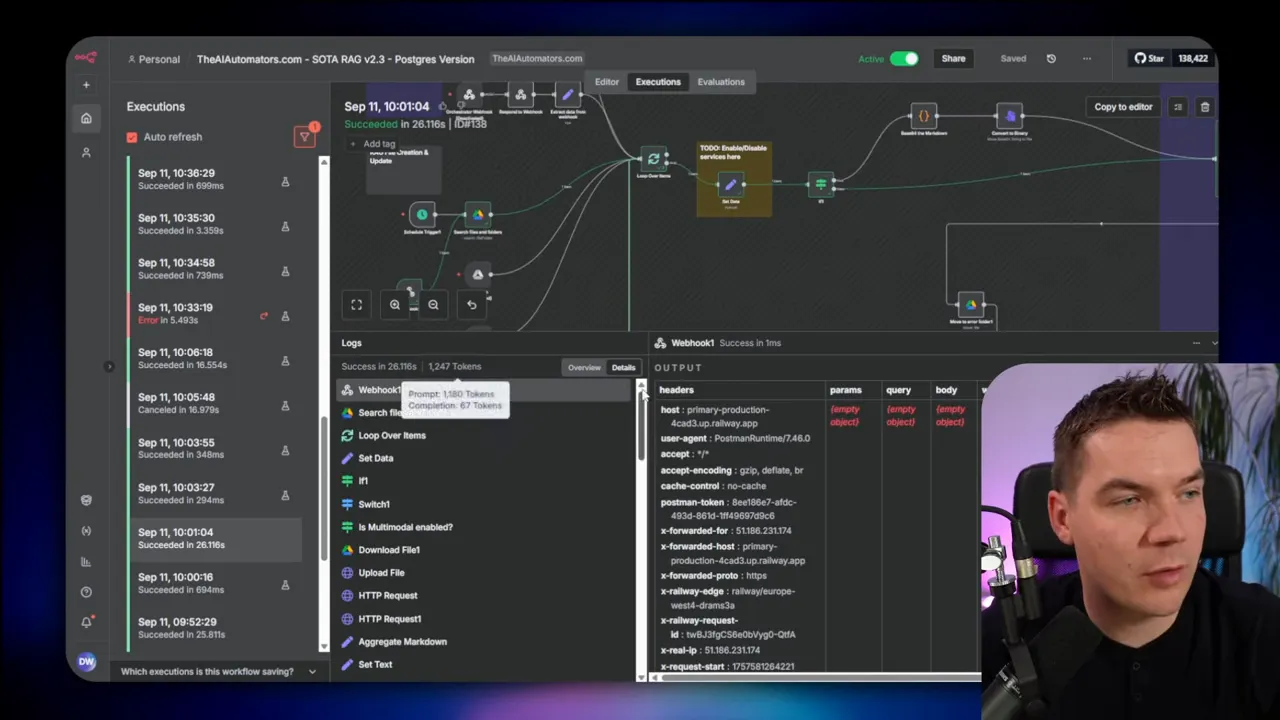This screenshot has width=1280, height=720.
Task: Click the Personal project breadcrumb link
Action: pyautogui.click(x=154, y=59)
